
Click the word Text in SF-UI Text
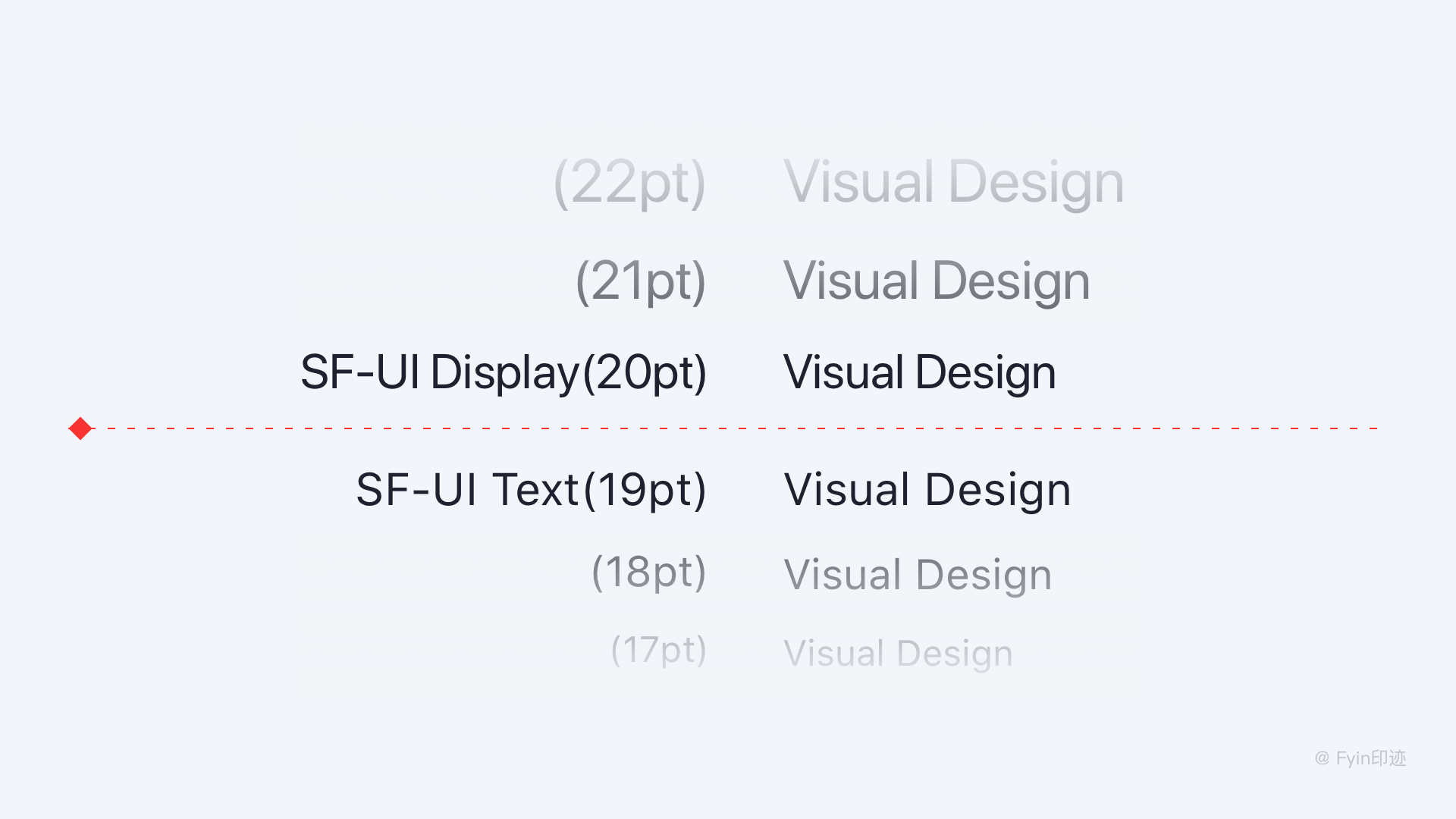[536, 490]
